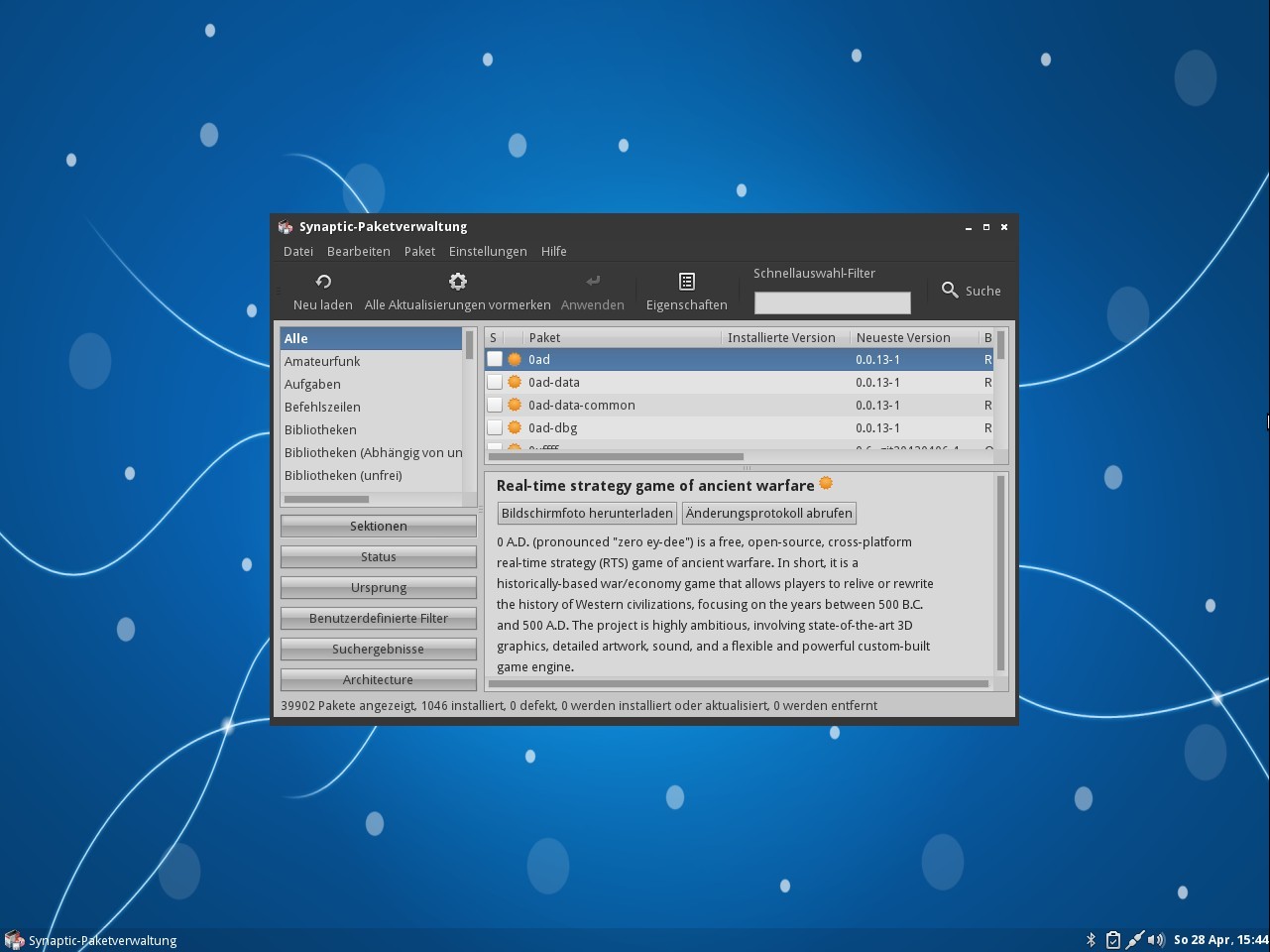Toggle the checkbox for package 0ad
This screenshot has width=1270, height=952.
[x=495, y=360]
